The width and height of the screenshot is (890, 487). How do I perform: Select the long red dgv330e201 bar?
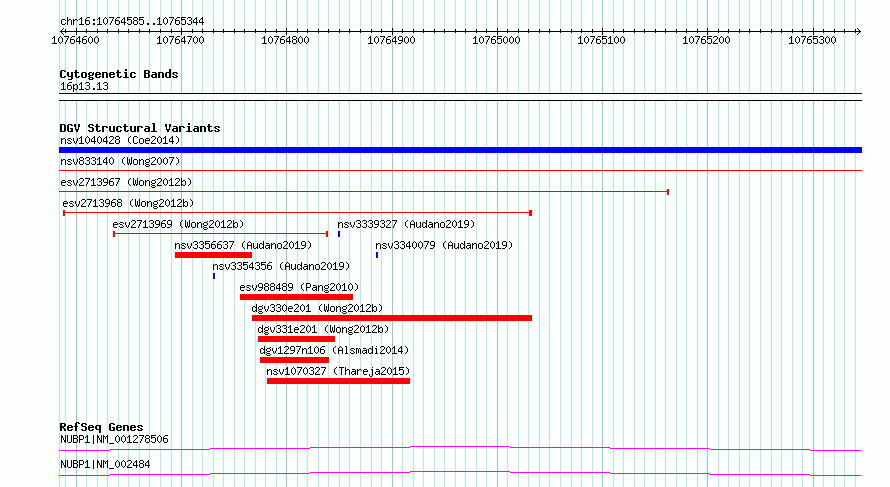[x=392, y=318]
